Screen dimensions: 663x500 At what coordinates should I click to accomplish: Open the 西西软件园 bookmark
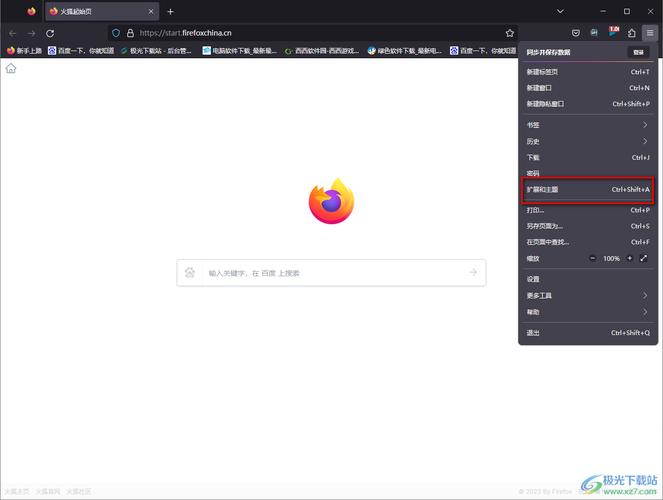click(322, 51)
